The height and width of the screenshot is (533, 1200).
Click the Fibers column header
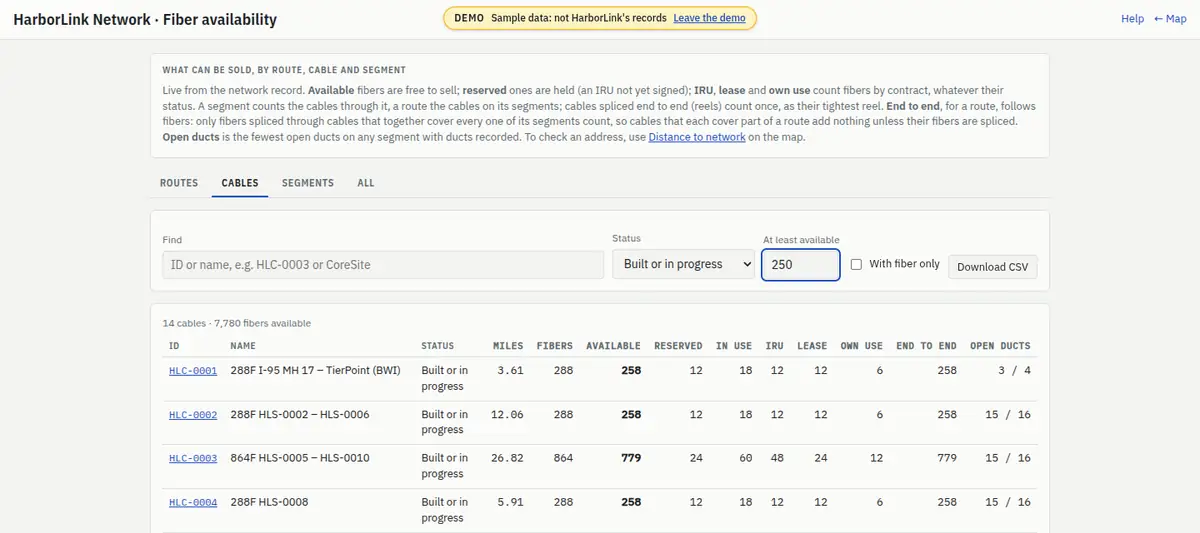[x=554, y=346]
